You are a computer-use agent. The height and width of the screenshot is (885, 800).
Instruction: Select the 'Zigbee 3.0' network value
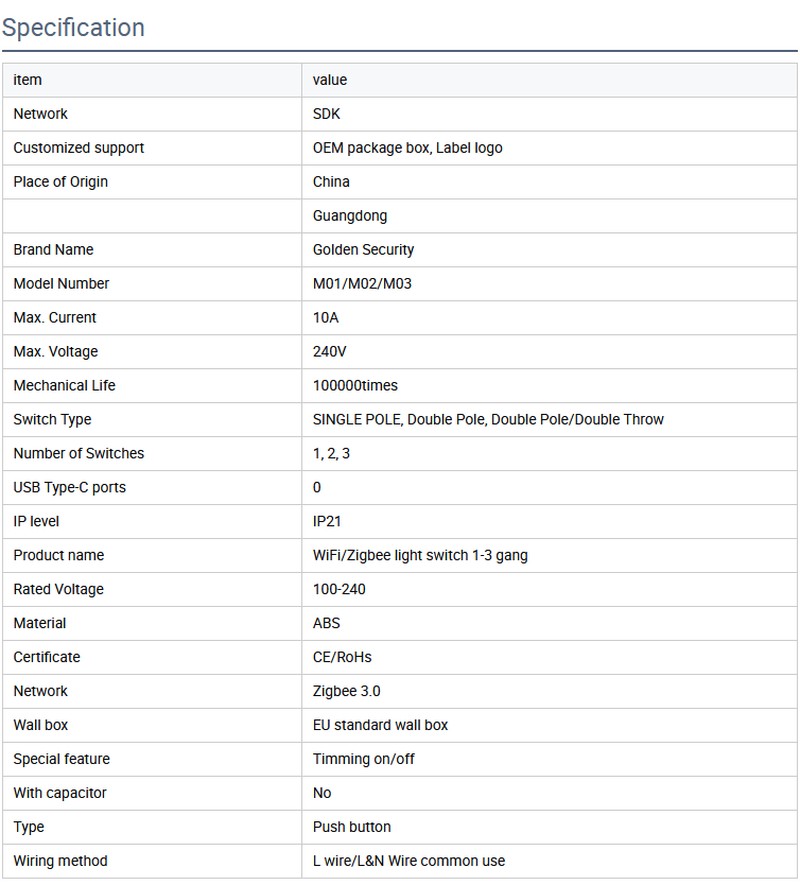pyautogui.click(x=347, y=692)
